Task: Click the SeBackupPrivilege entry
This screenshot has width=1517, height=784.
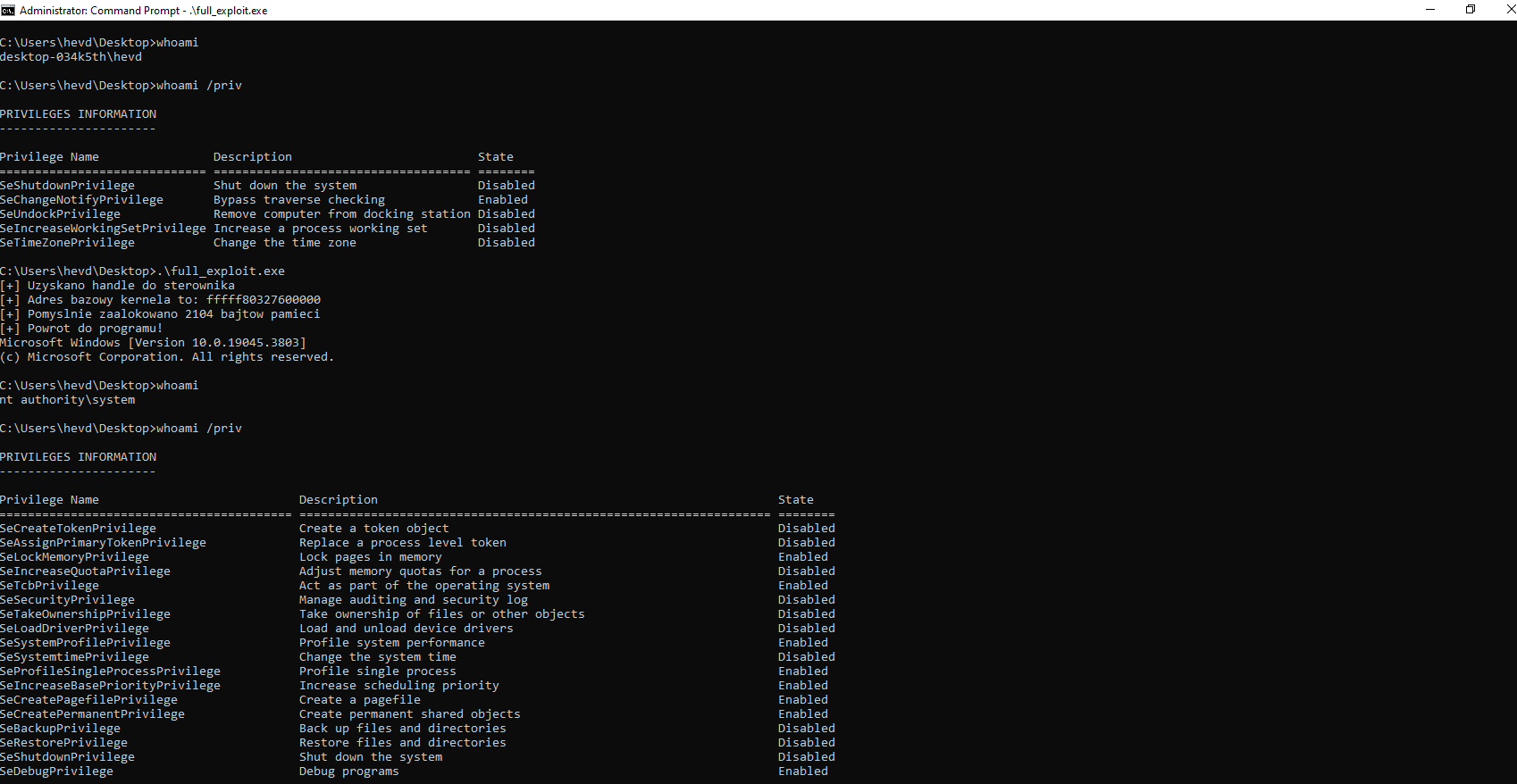Action: click(x=61, y=729)
